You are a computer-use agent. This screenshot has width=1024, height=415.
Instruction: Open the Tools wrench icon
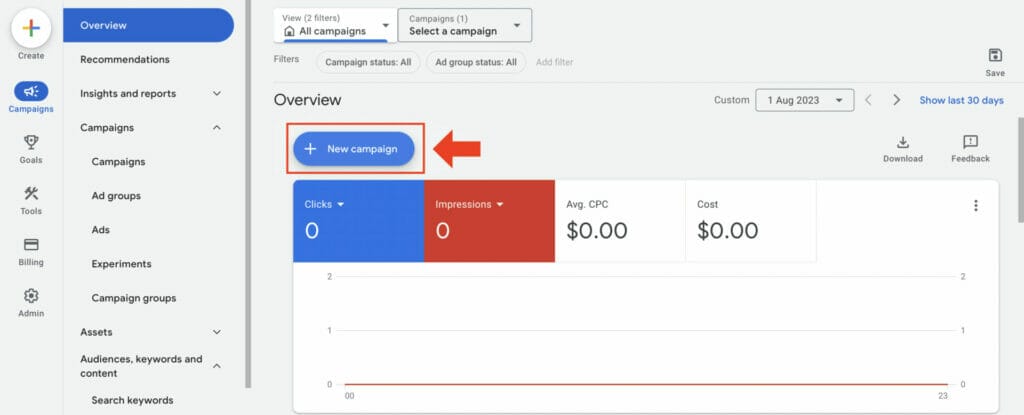point(31,193)
